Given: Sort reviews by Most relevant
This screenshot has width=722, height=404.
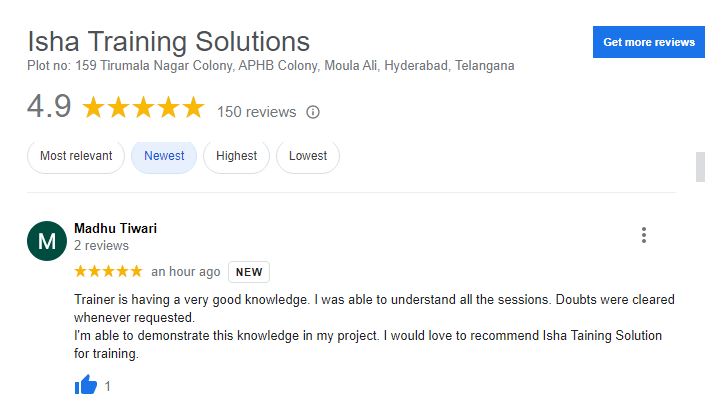Looking at the screenshot, I should pyautogui.click(x=76, y=156).
